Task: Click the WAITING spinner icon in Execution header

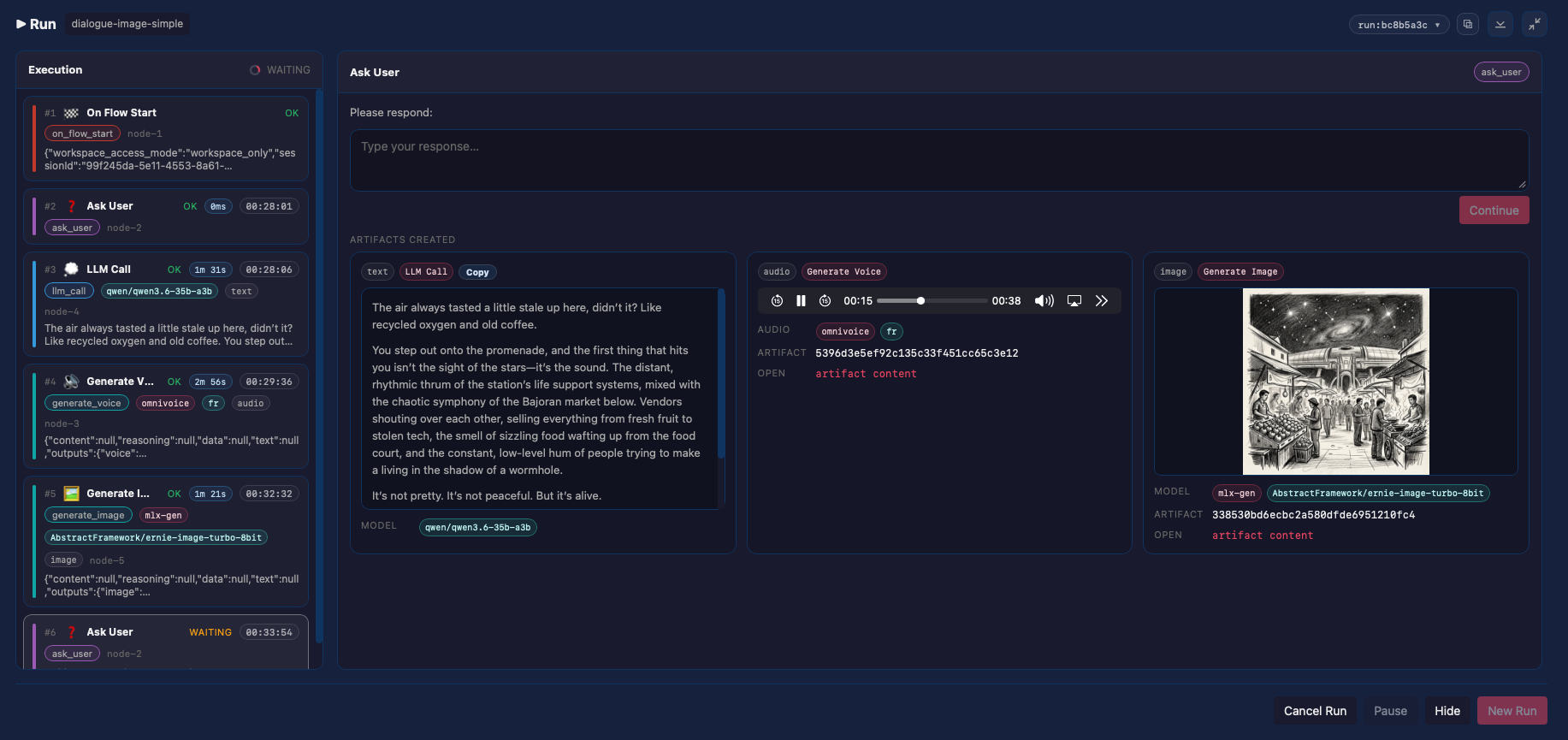Action: click(x=255, y=70)
